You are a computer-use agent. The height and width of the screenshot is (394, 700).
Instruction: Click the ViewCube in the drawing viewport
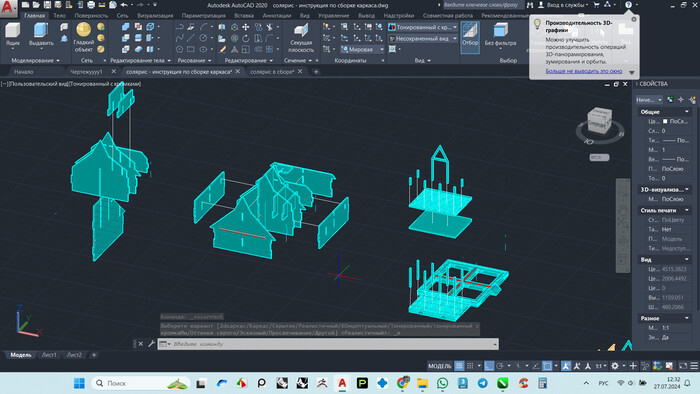pos(599,120)
